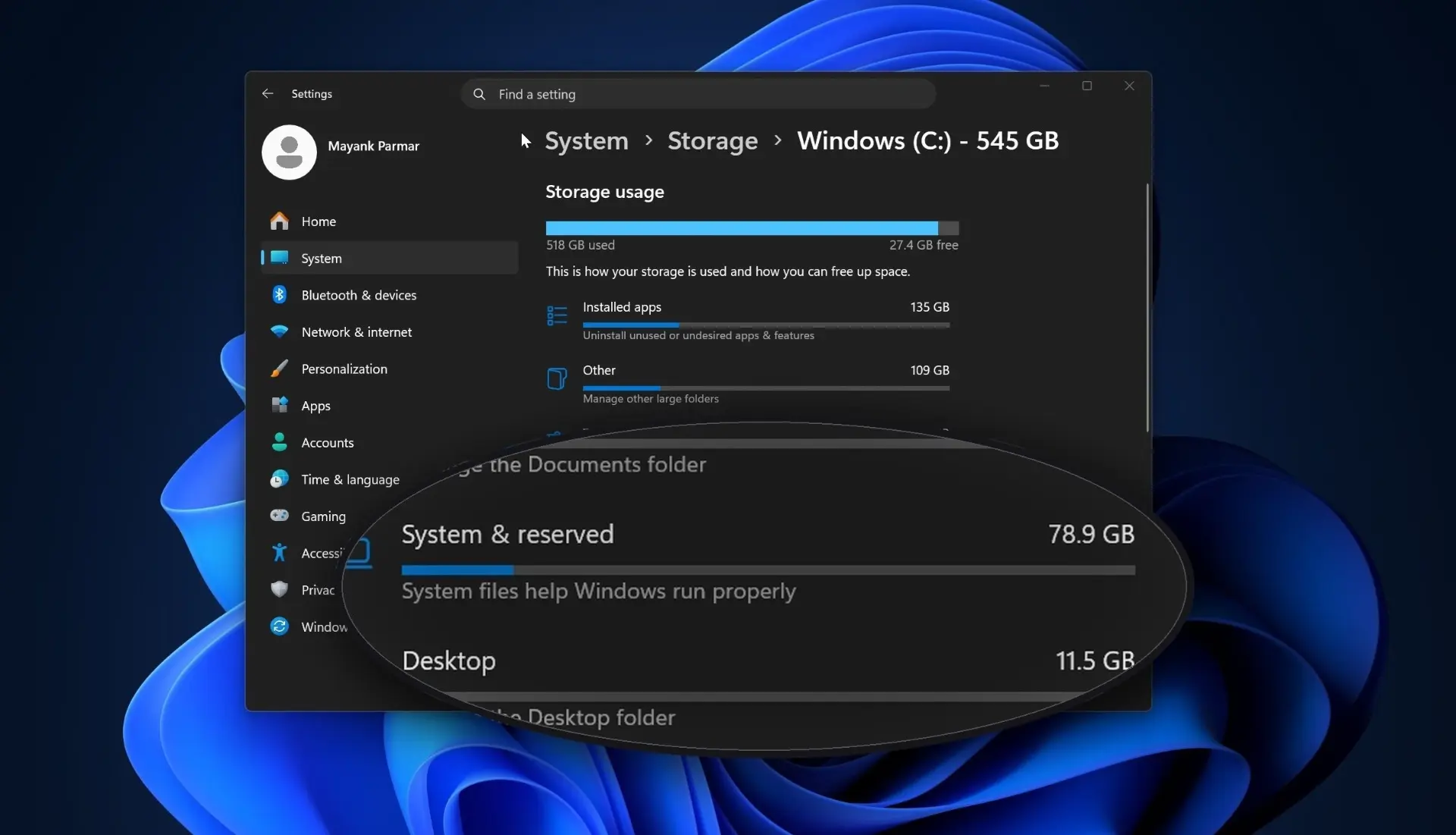Click the Time & language clock icon
The image size is (1456, 835).
tap(279, 479)
